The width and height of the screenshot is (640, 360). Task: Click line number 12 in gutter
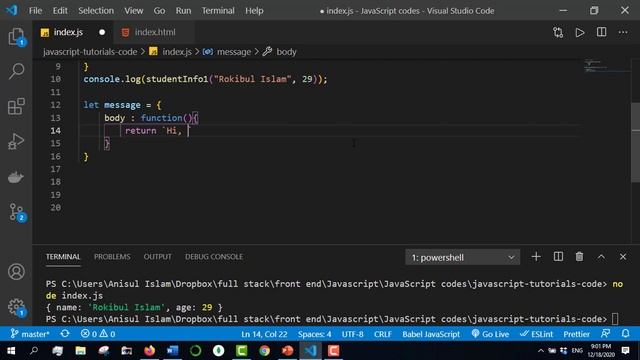pyautogui.click(x=56, y=105)
